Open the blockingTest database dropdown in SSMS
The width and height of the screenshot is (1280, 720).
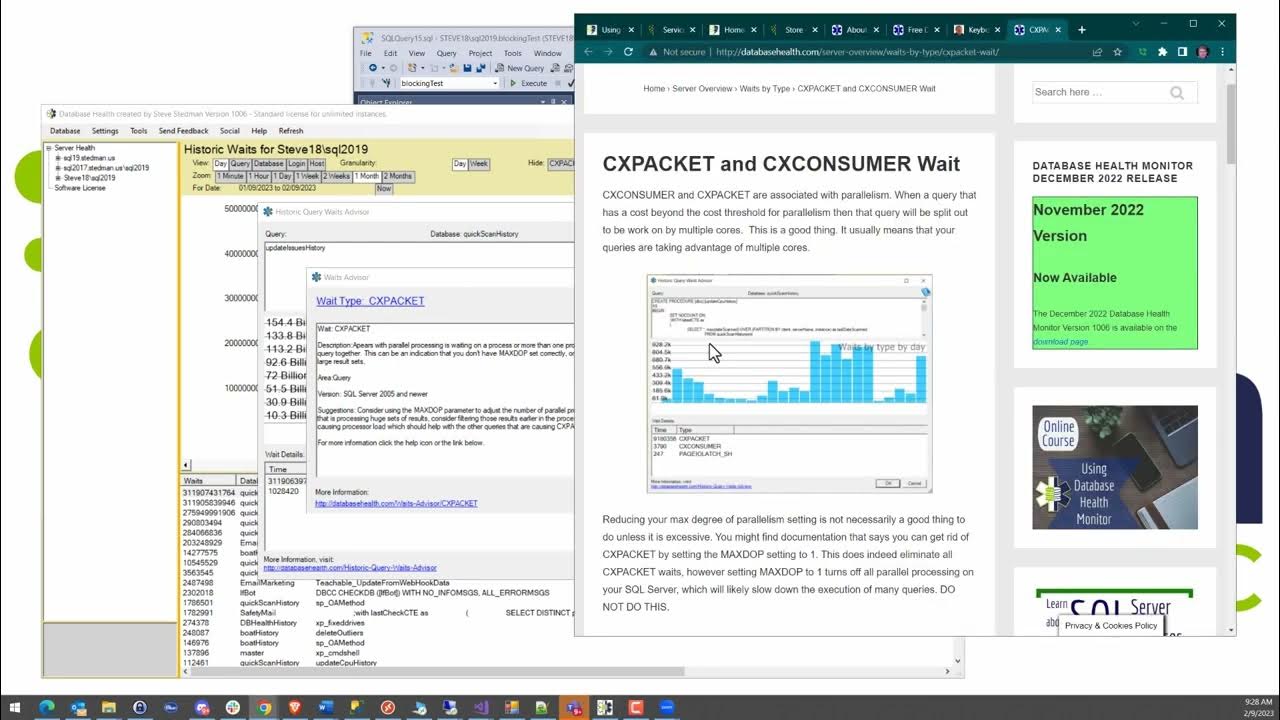click(494, 83)
